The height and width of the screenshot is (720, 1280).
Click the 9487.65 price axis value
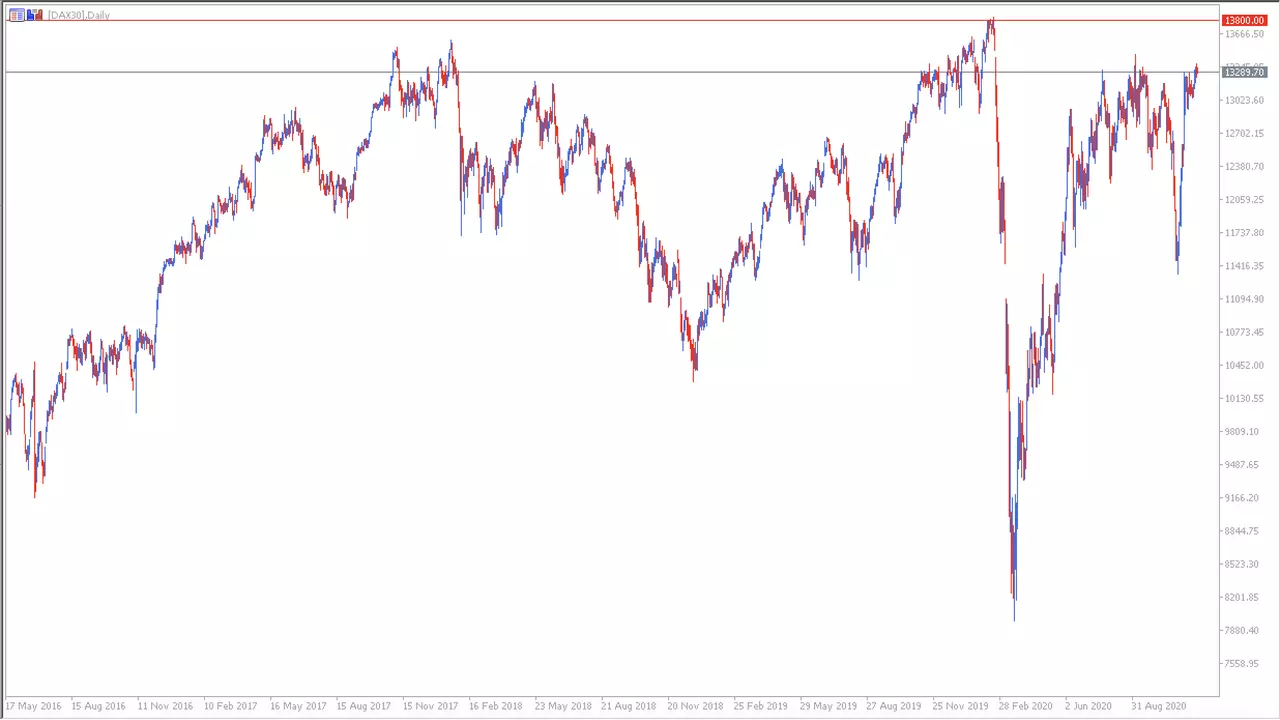[1242, 464]
